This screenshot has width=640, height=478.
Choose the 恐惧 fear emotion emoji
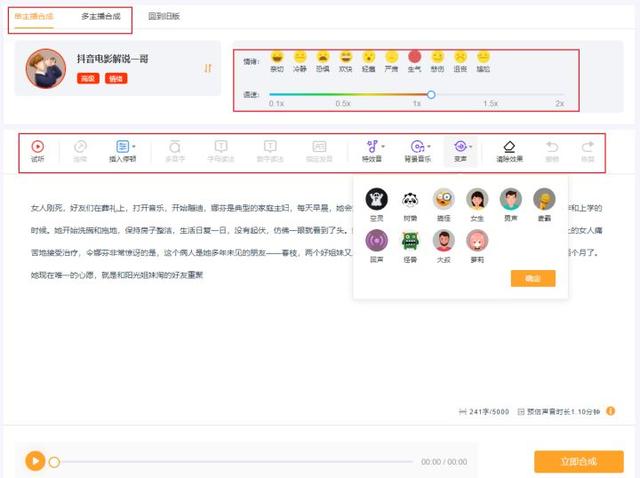pos(323,57)
